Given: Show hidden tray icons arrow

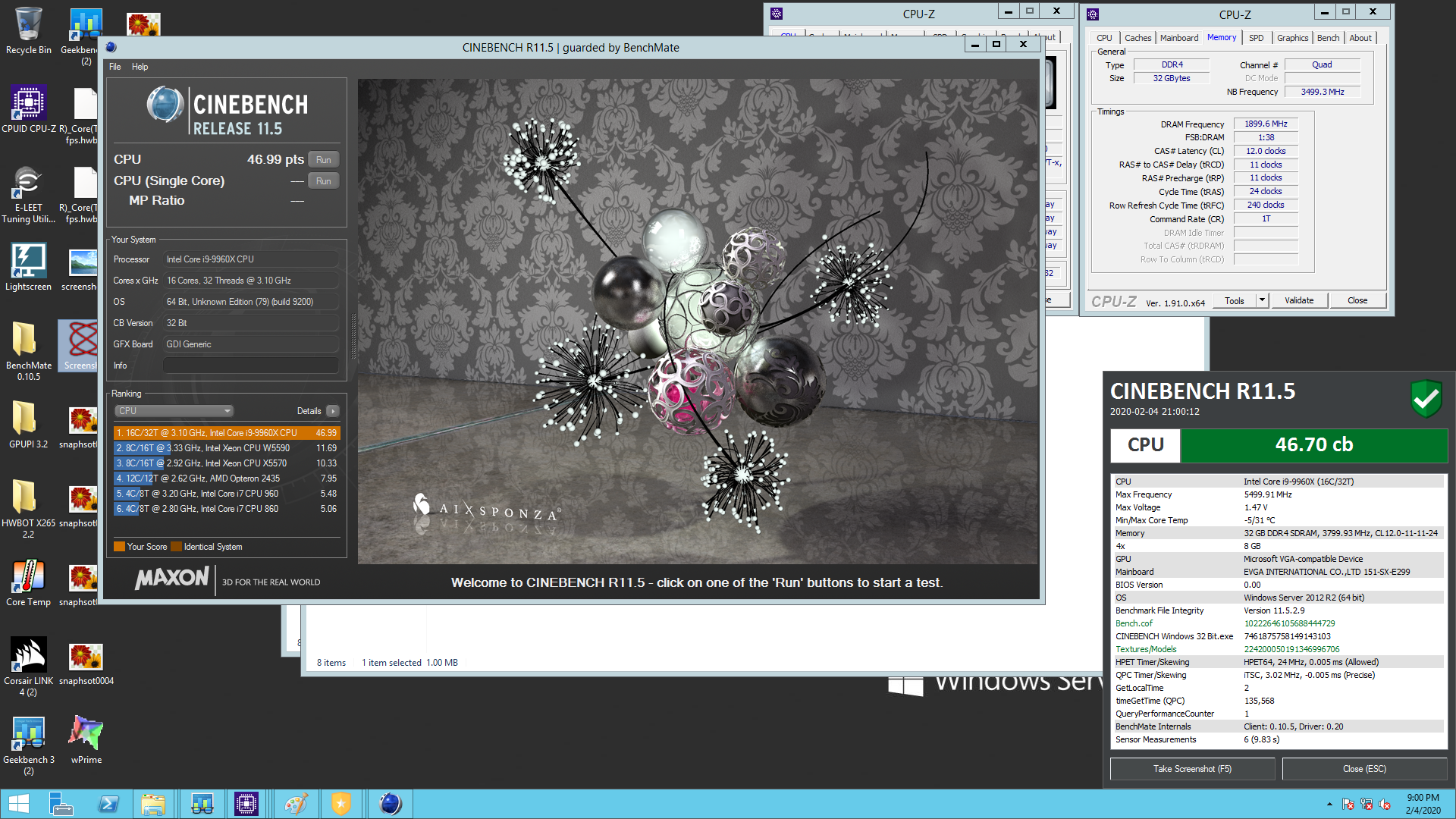Looking at the screenshot, I should tap(1329, 805).
